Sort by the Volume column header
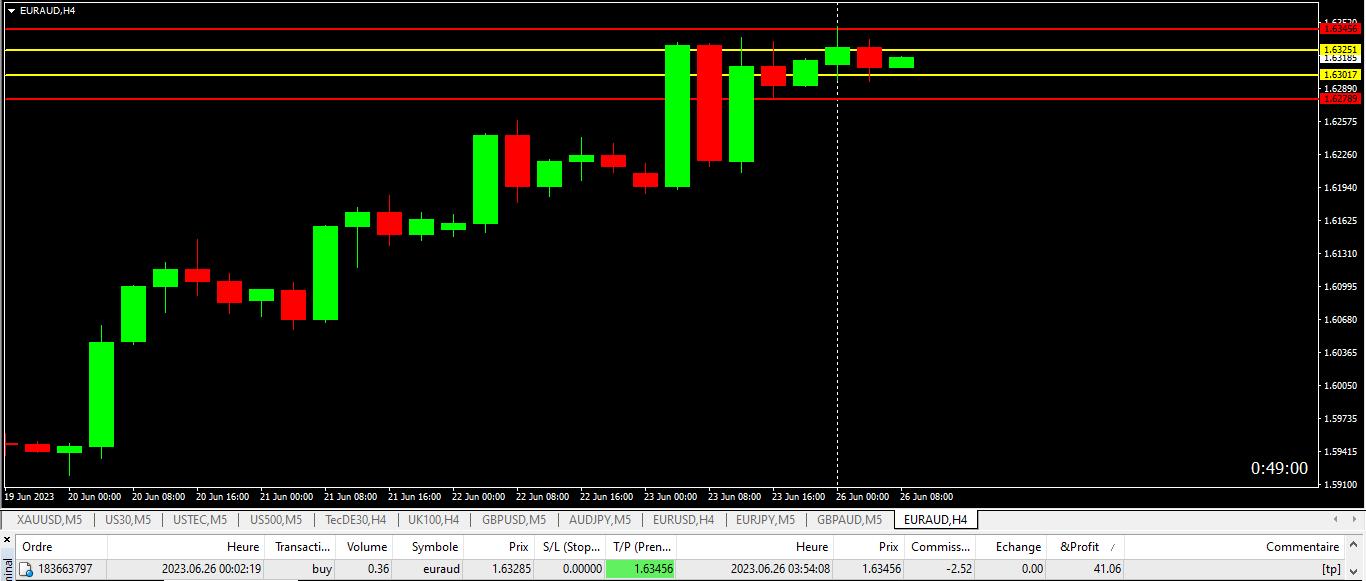 [x=365, y=547]
